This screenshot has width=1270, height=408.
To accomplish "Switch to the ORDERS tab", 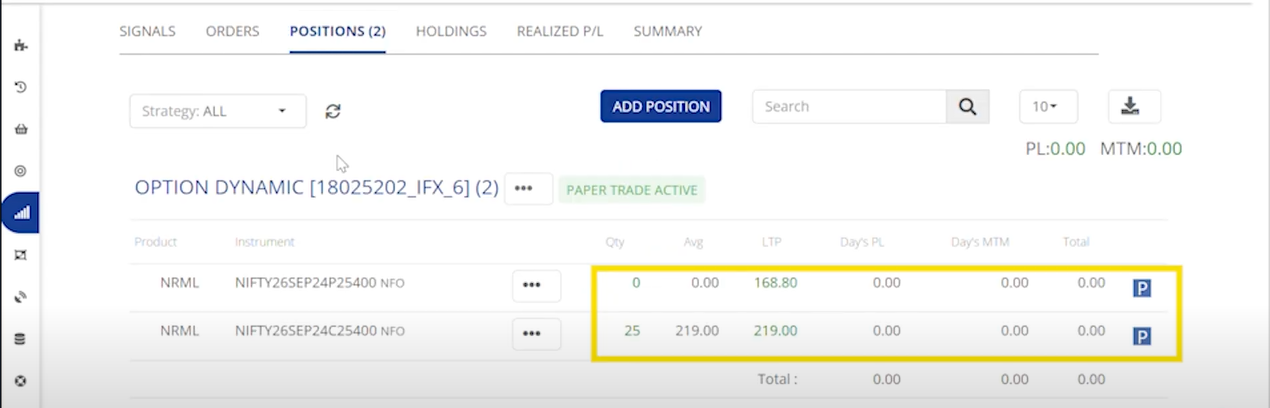I will pyautogui.click(x=232, y=31).
